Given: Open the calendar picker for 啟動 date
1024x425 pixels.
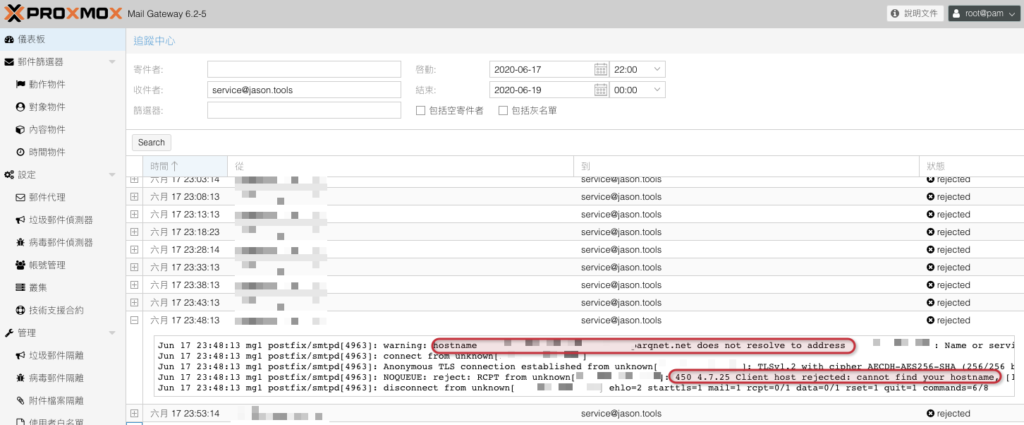Looking at the screenshot, I should pyautogui.click(x=601, y=69).
